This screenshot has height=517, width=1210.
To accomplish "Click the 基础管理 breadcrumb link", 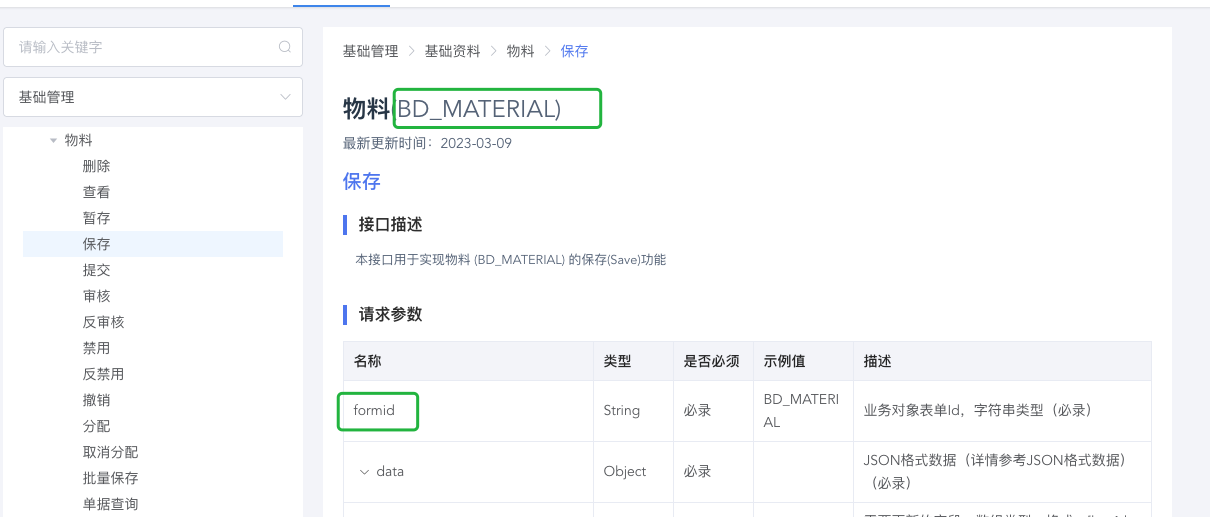I will tap(370, 51).
